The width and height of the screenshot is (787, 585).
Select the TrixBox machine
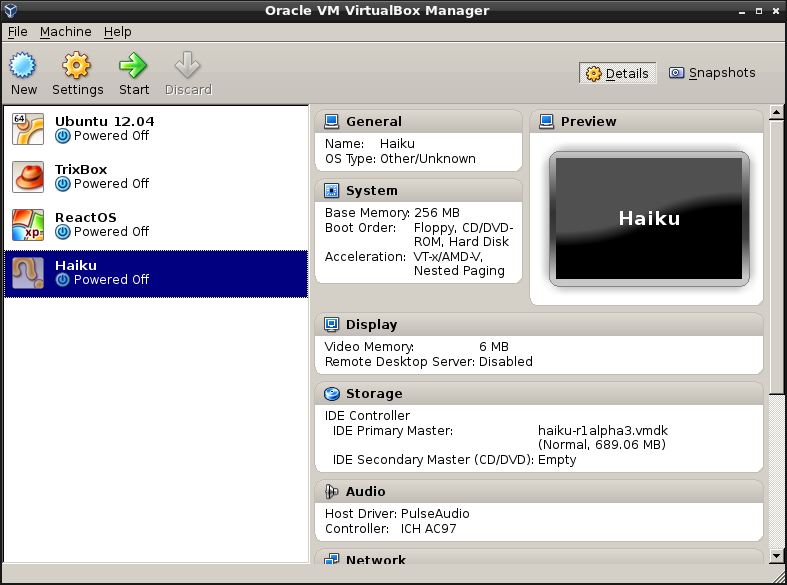point(156,177)
